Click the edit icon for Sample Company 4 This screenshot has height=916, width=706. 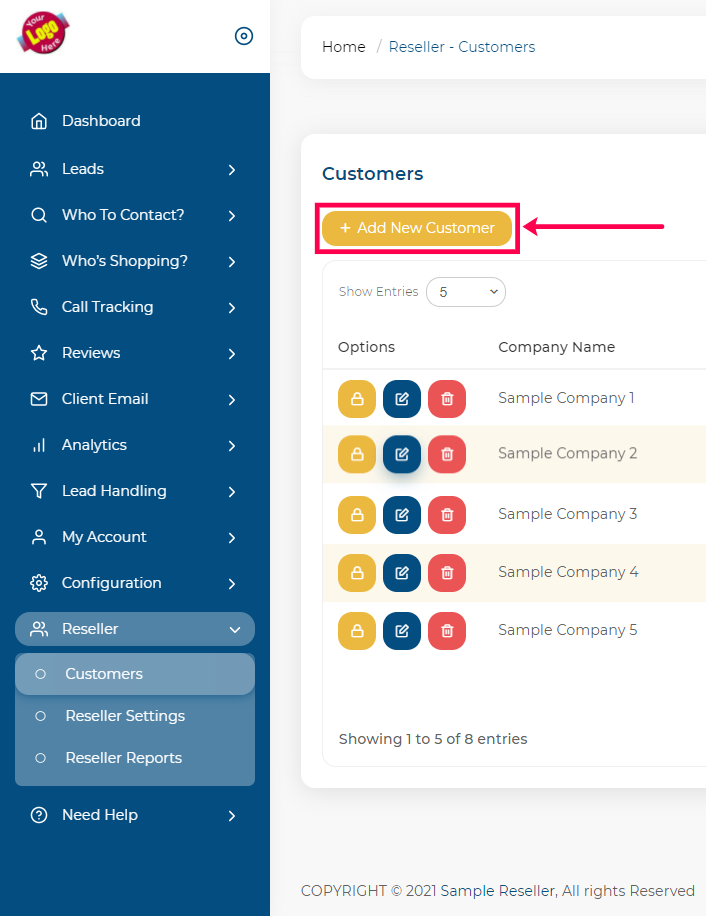[x=402, y=572]
